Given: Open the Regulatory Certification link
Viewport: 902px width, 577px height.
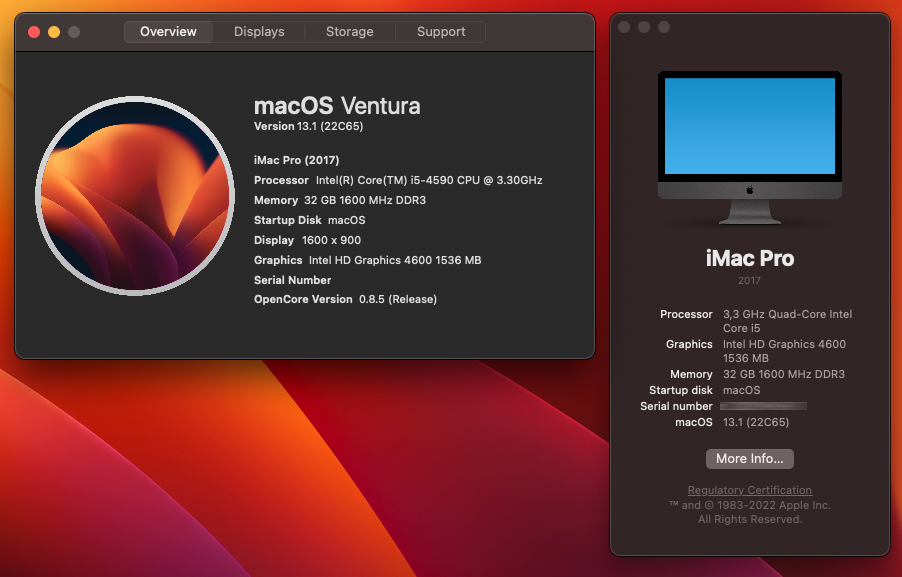Looking at the screenshot, I should click(750, 490).
